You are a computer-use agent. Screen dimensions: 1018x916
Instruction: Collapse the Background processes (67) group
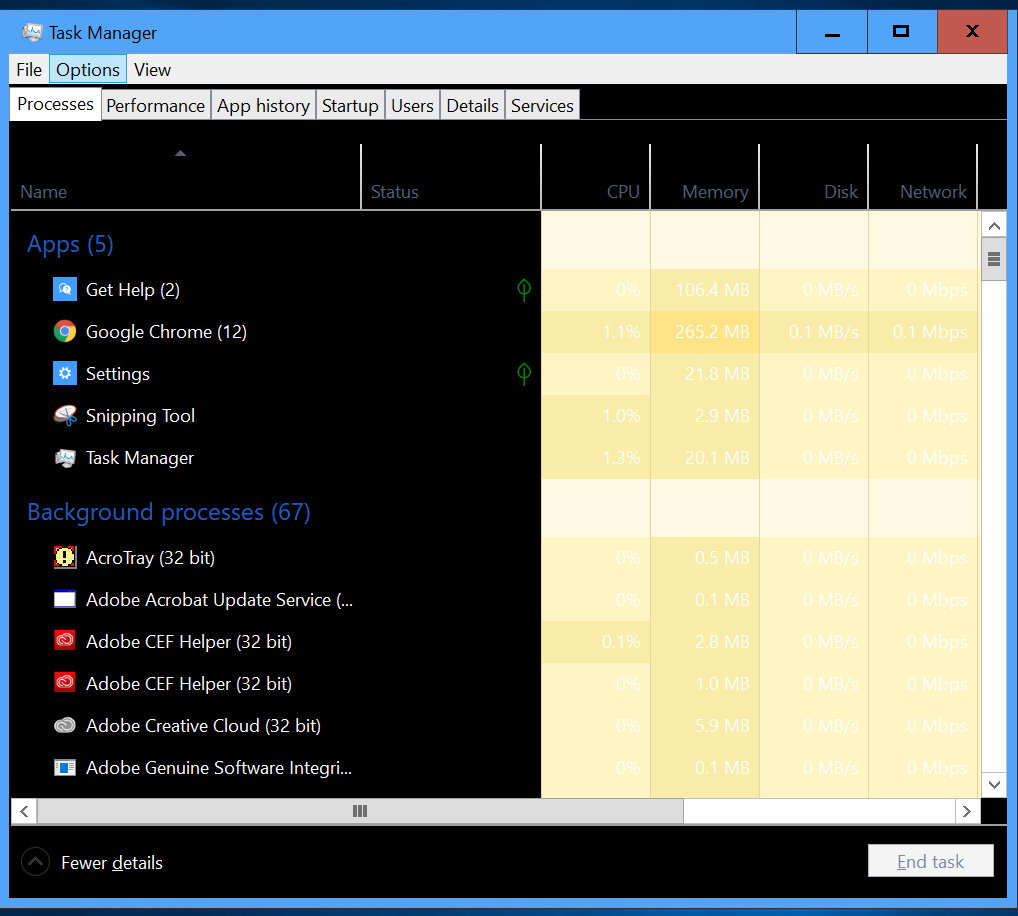click(x=169, y=512)
